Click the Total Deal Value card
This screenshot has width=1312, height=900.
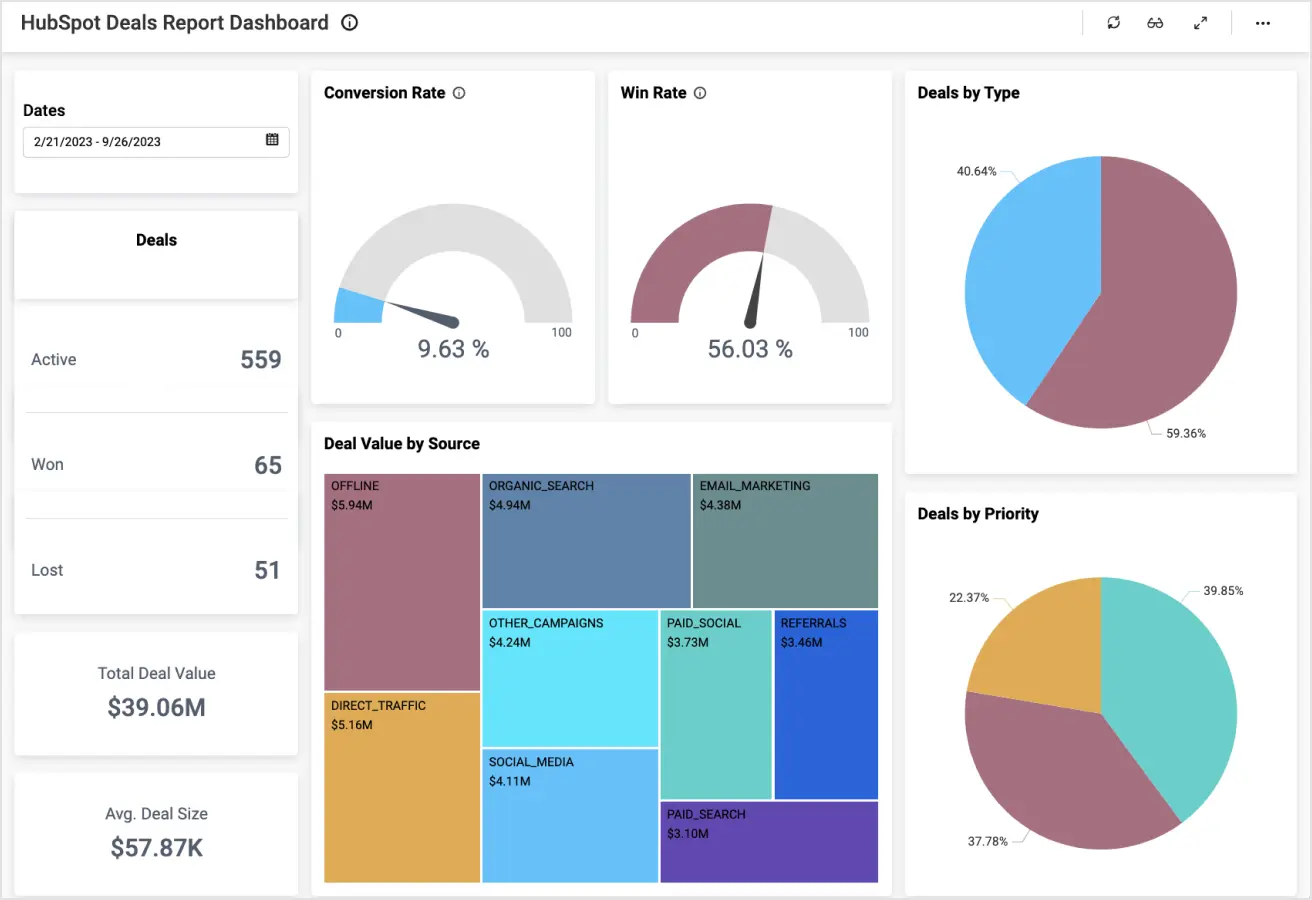coord(155,693)
